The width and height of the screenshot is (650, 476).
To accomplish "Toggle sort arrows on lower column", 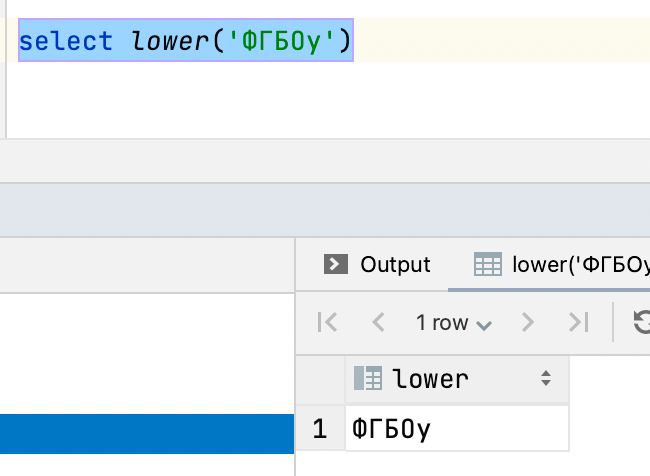I will [x=546, y=379].
